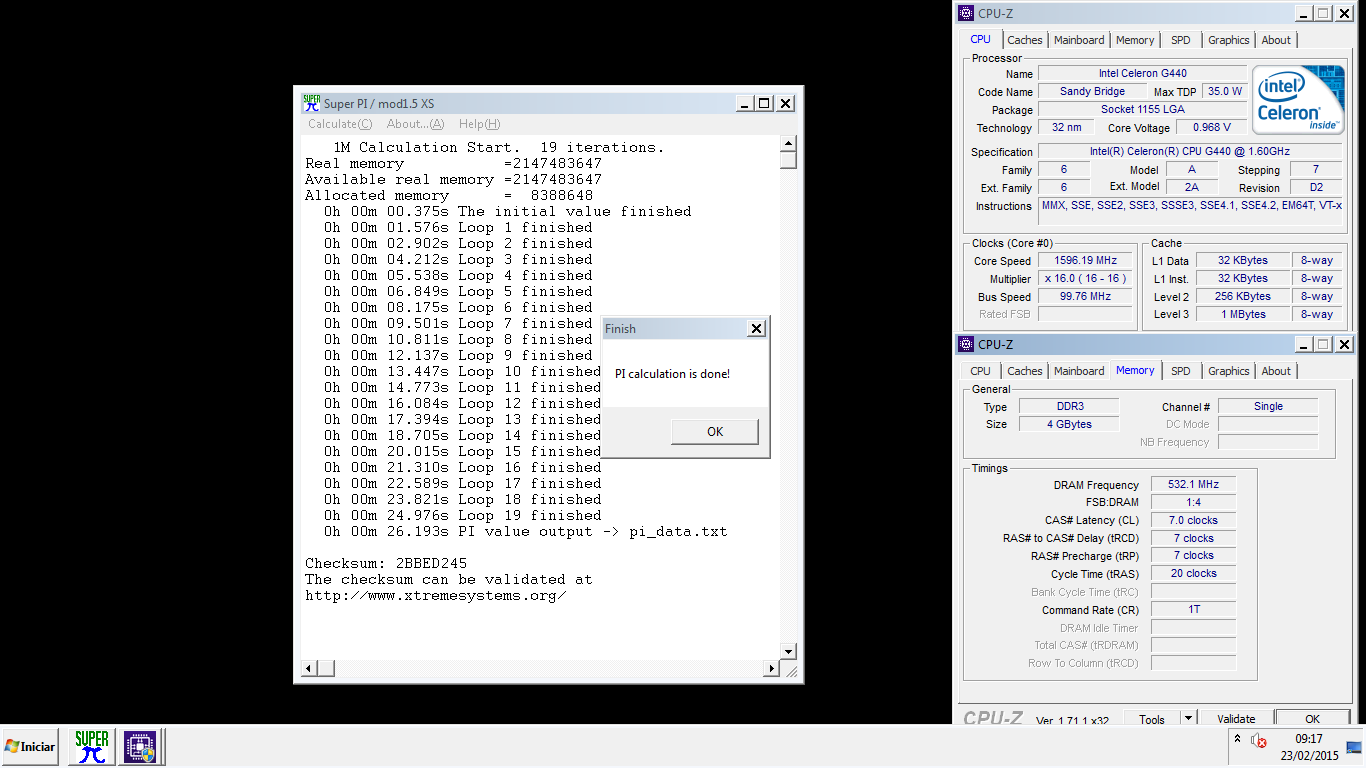Click the 1596.19 MHz core speed value
This screenshot has height=768, width=1366.
coord(1085,261)
